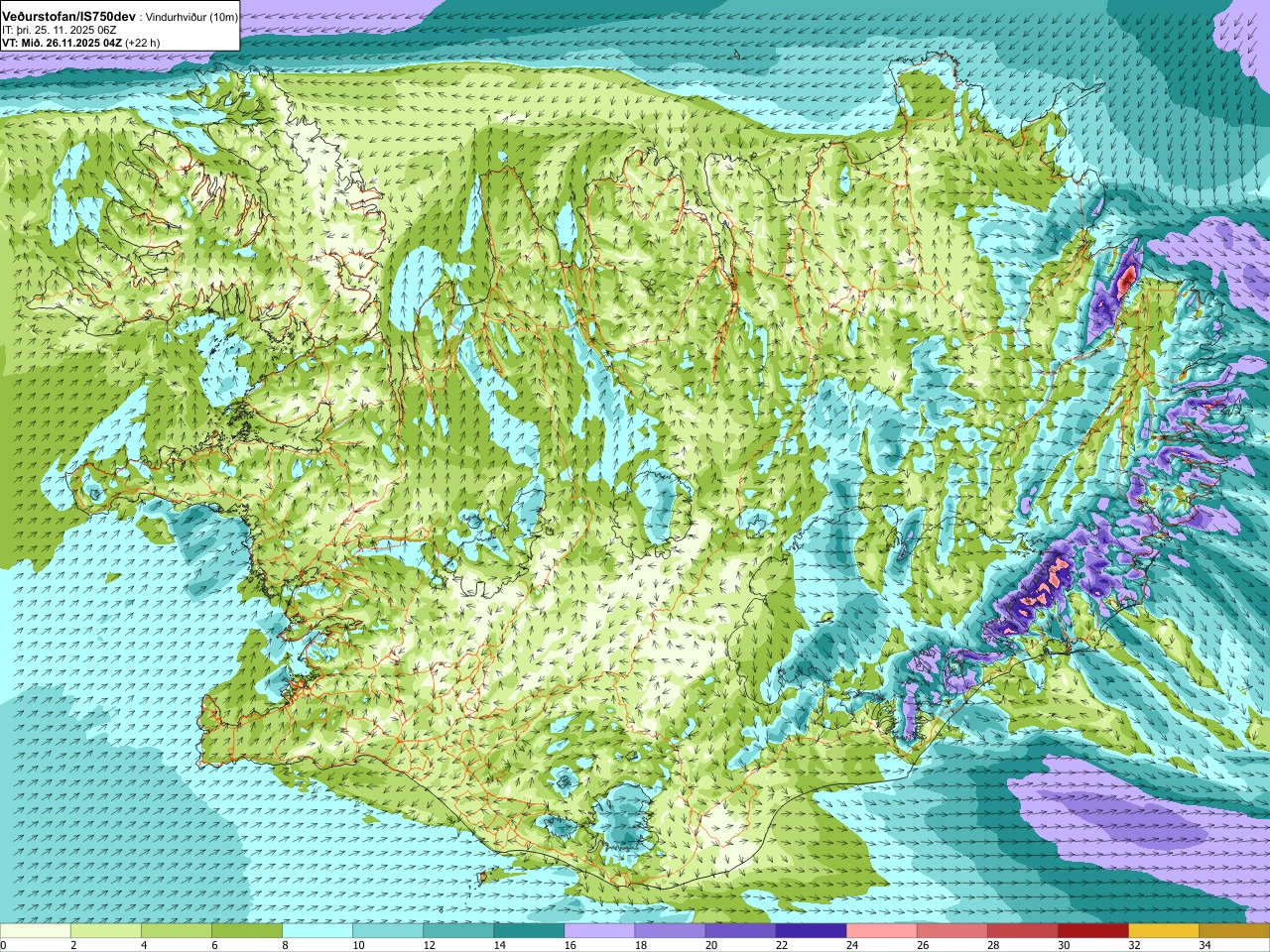Click the legend scale label '24'

point(851,945)
